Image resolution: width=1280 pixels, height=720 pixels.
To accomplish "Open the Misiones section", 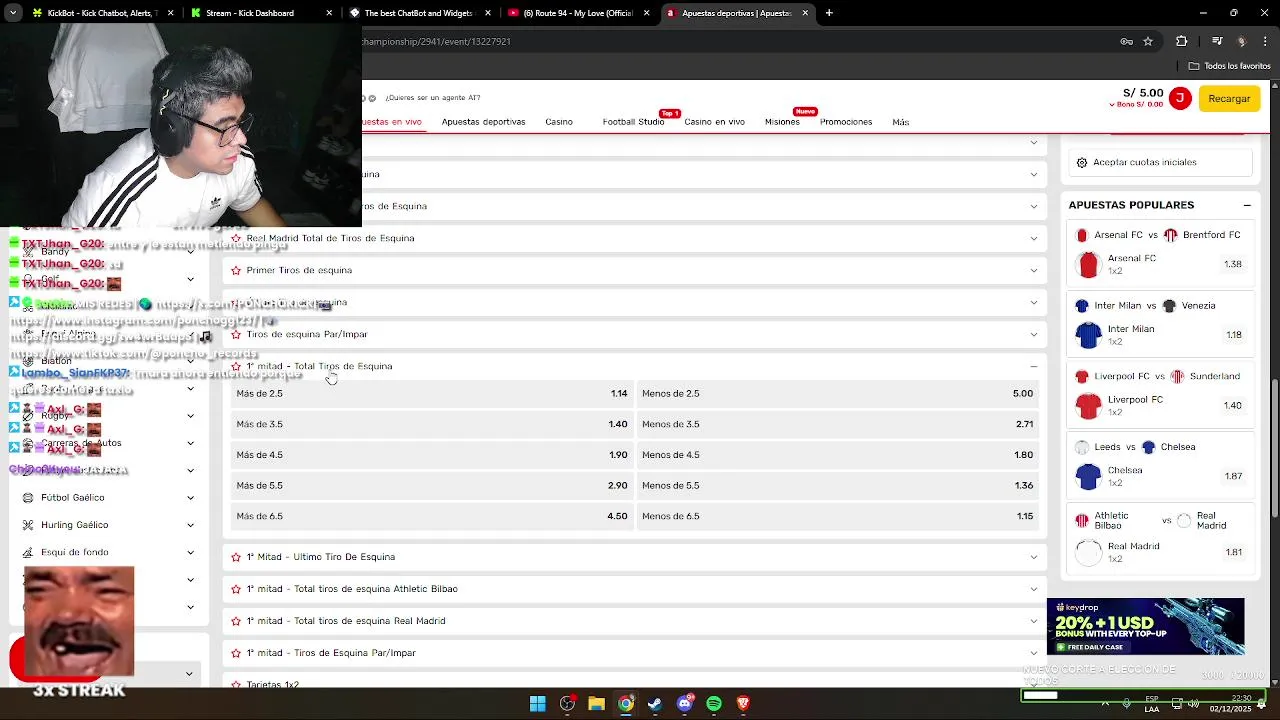I will (782, 122).
